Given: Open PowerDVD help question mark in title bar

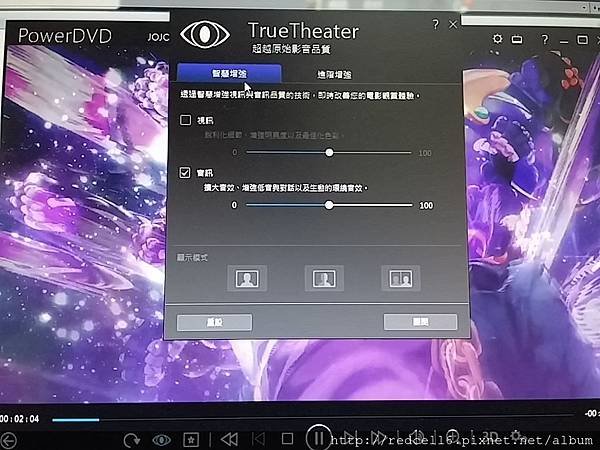Looking at the screenshot, I should (x=545, y=39).
